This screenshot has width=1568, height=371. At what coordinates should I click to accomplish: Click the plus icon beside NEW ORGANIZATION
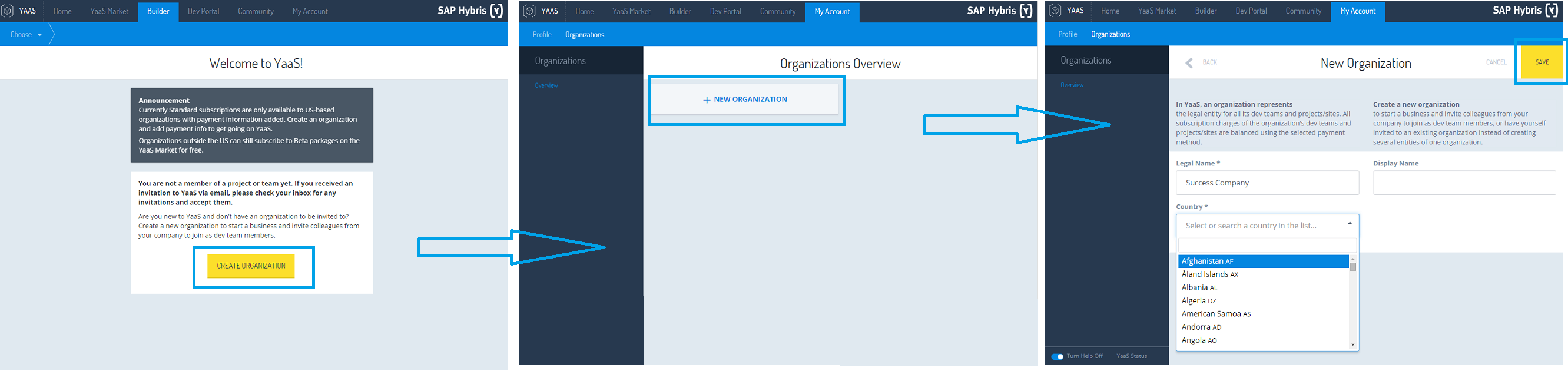point(707,100)
